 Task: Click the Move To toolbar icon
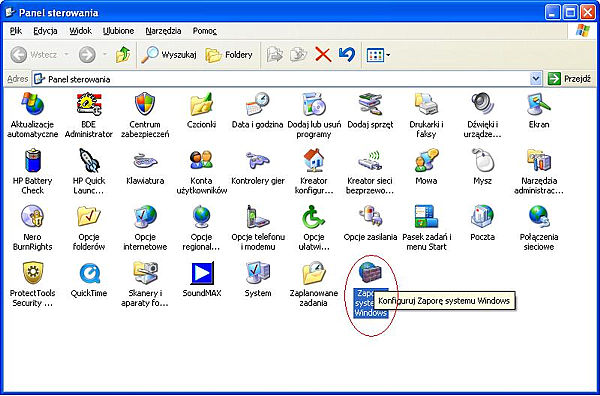click(x=274, y=55)
